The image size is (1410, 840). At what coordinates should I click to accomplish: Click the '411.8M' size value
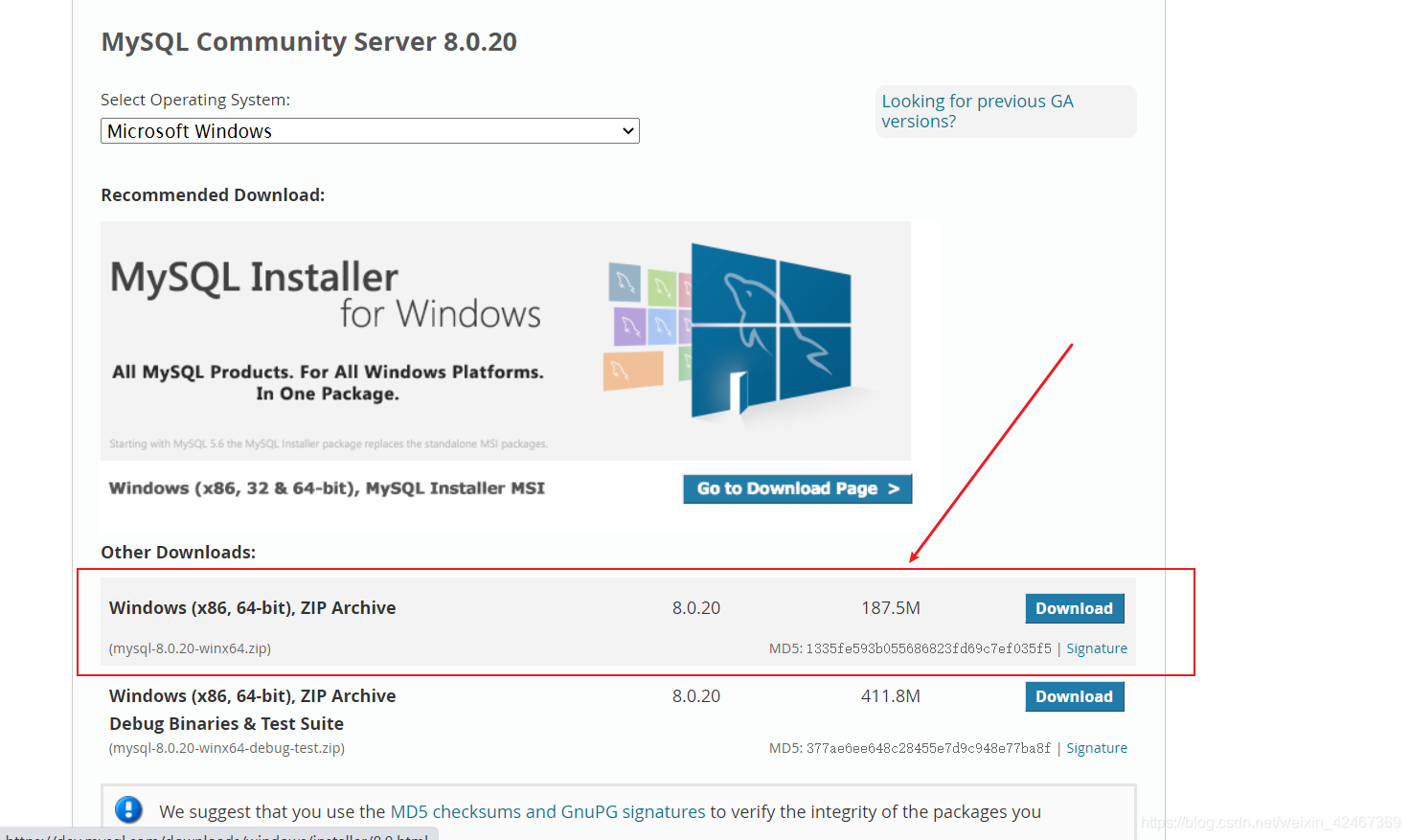click(x=891, y=696)
